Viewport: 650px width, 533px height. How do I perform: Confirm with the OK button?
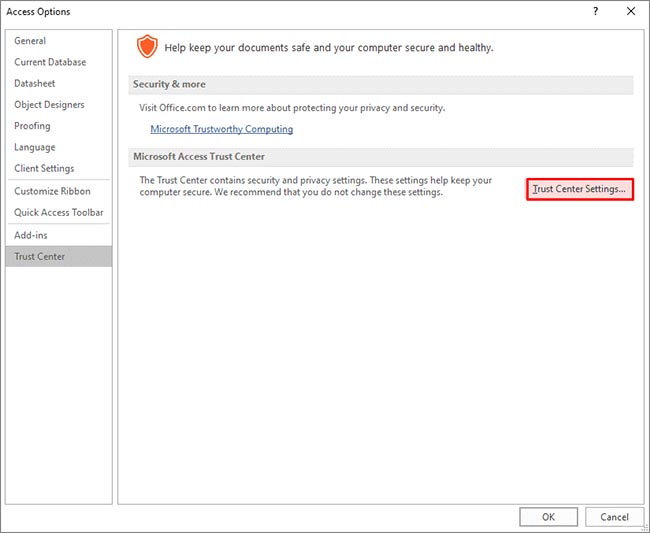point(548,516)
